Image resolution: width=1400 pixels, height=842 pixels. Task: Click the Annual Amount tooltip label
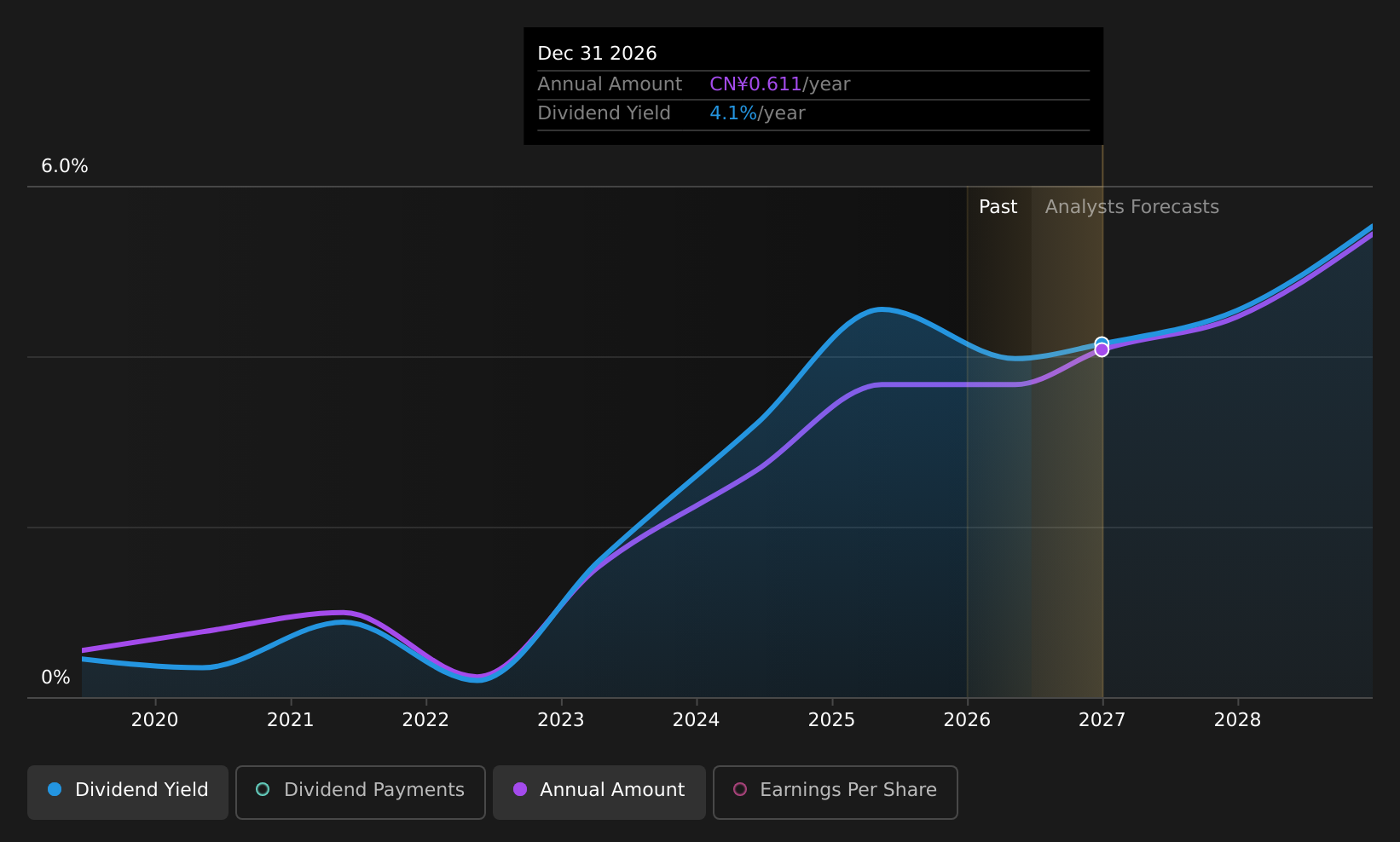(610, 84)
